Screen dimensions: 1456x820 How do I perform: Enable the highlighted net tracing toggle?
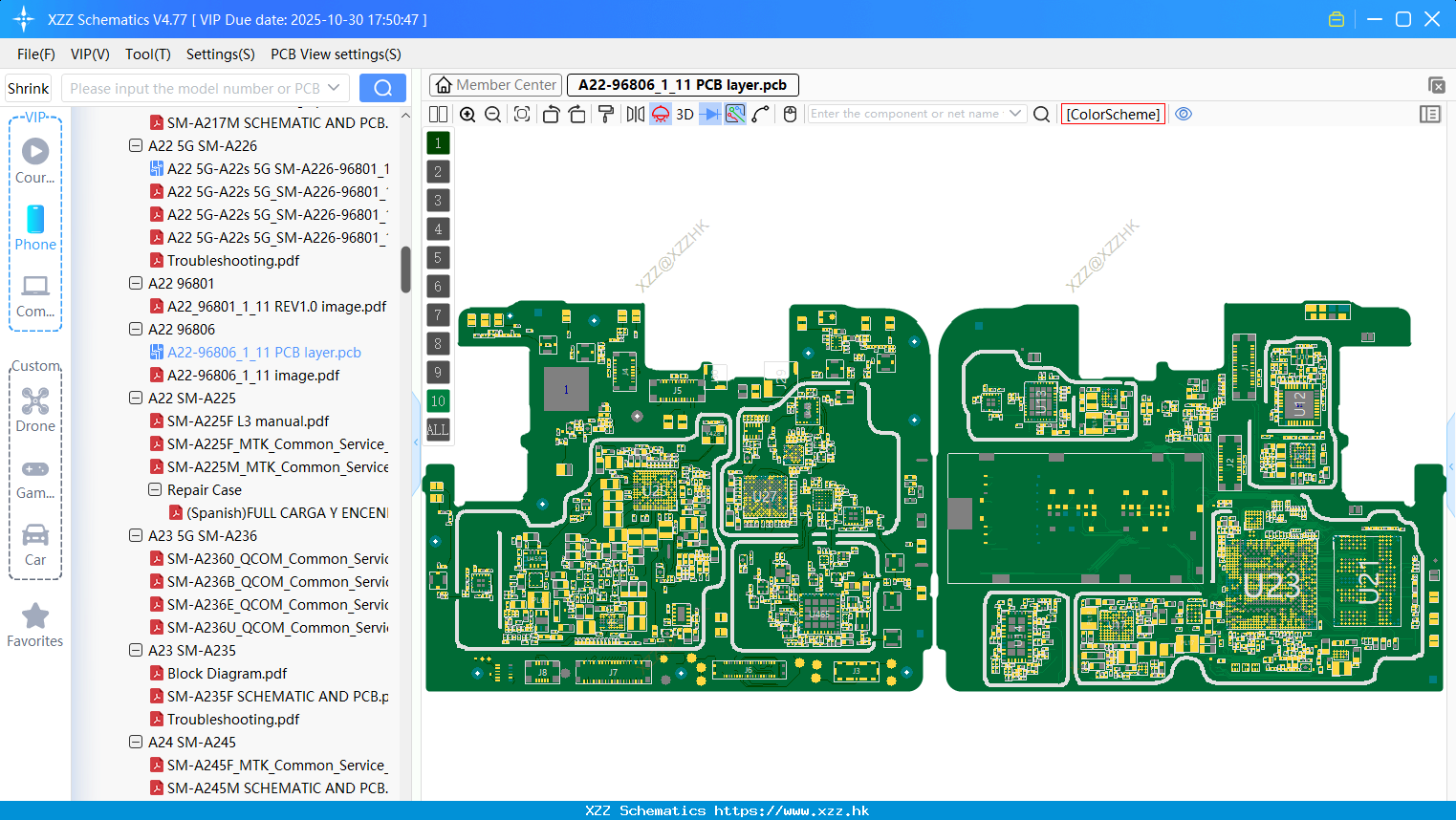pos(735,114)
